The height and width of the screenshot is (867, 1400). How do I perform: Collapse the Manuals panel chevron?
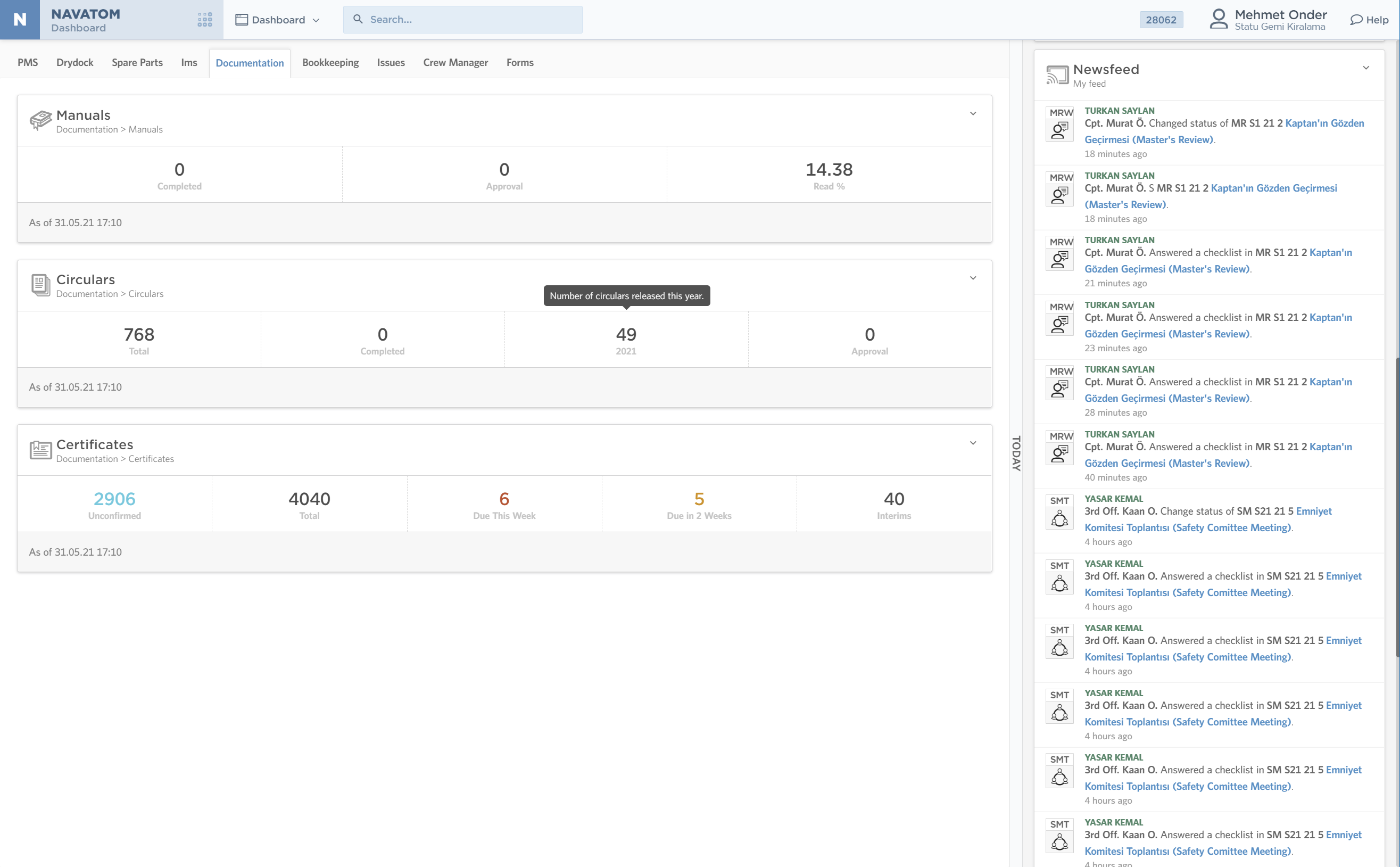[973, 113]
